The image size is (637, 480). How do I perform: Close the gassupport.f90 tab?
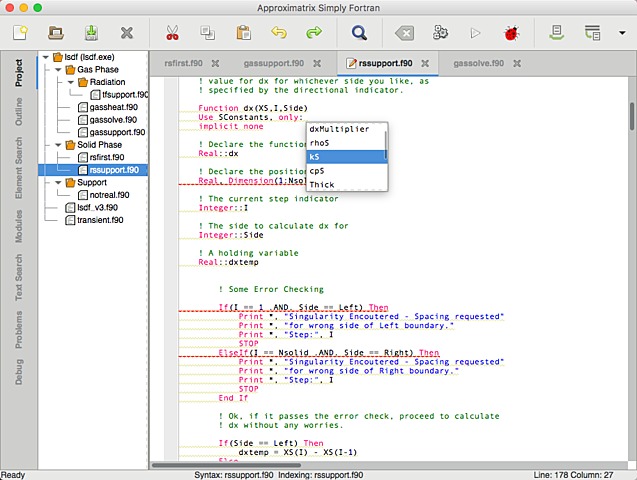(317, 63)
